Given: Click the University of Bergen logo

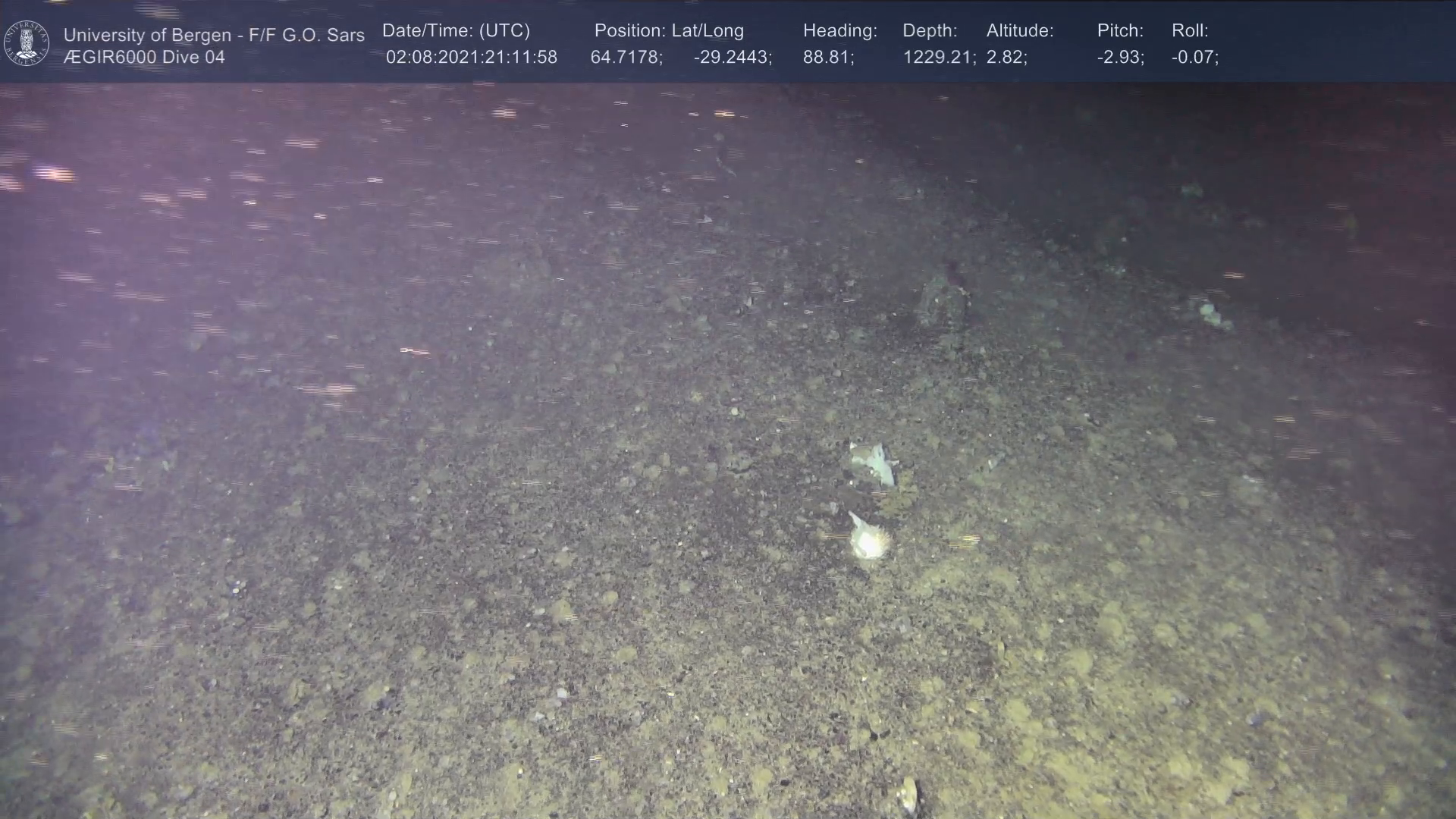Looking at the screenshot, I should [x=27, y=43].
